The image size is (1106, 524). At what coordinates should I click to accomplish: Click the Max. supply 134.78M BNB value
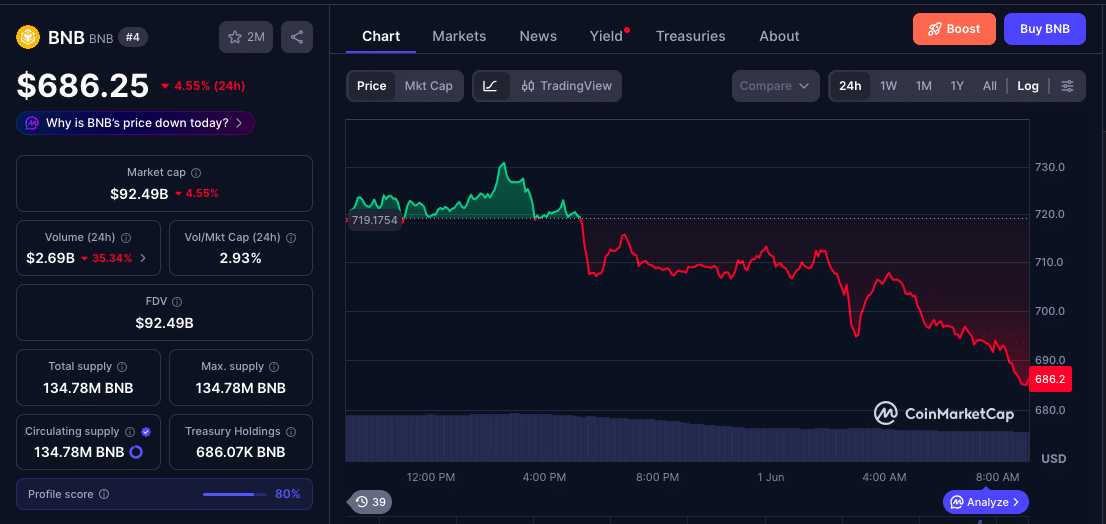(241, 388)
